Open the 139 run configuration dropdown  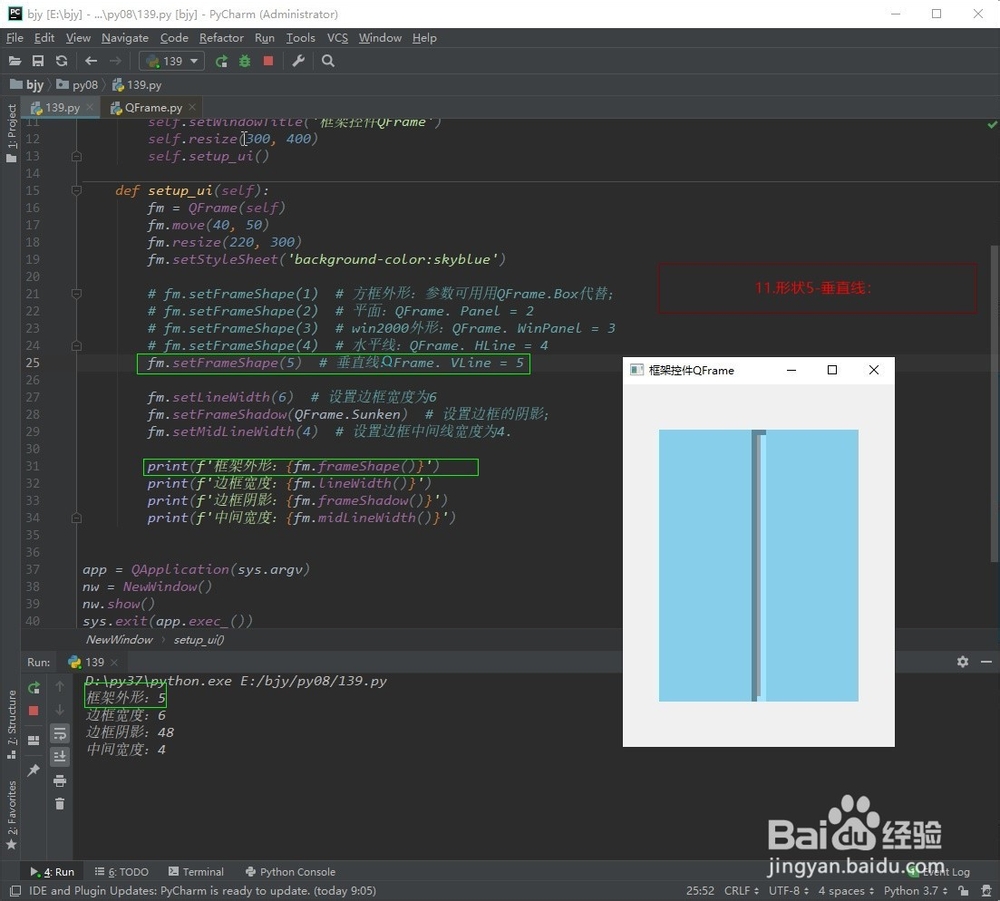[x=172, y=61]
